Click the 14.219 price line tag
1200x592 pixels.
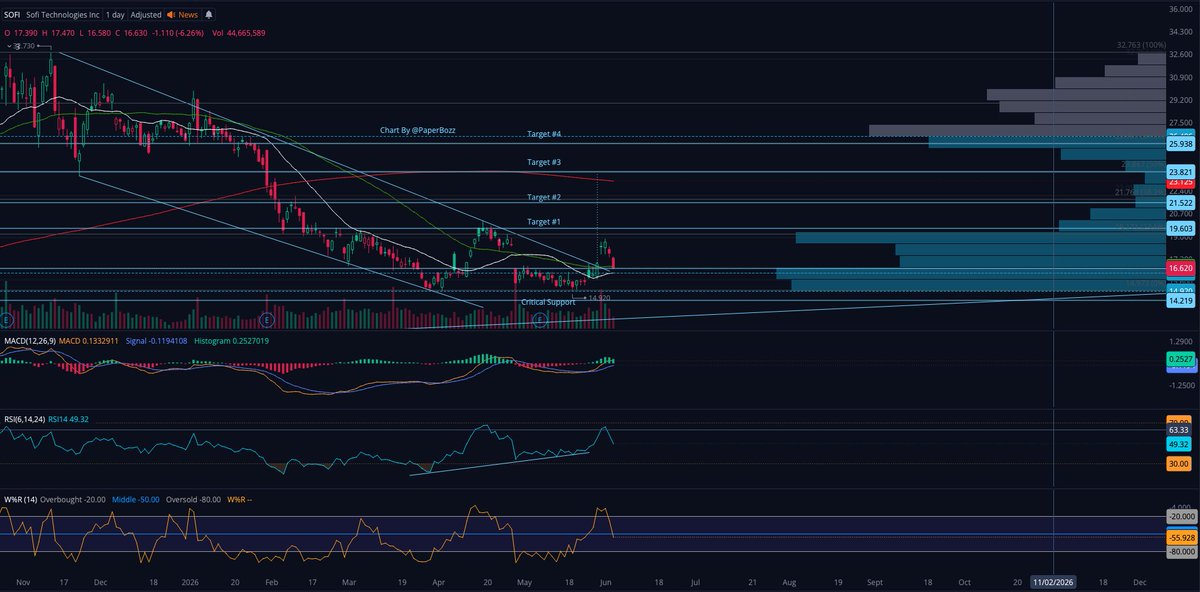point(1181,300)
